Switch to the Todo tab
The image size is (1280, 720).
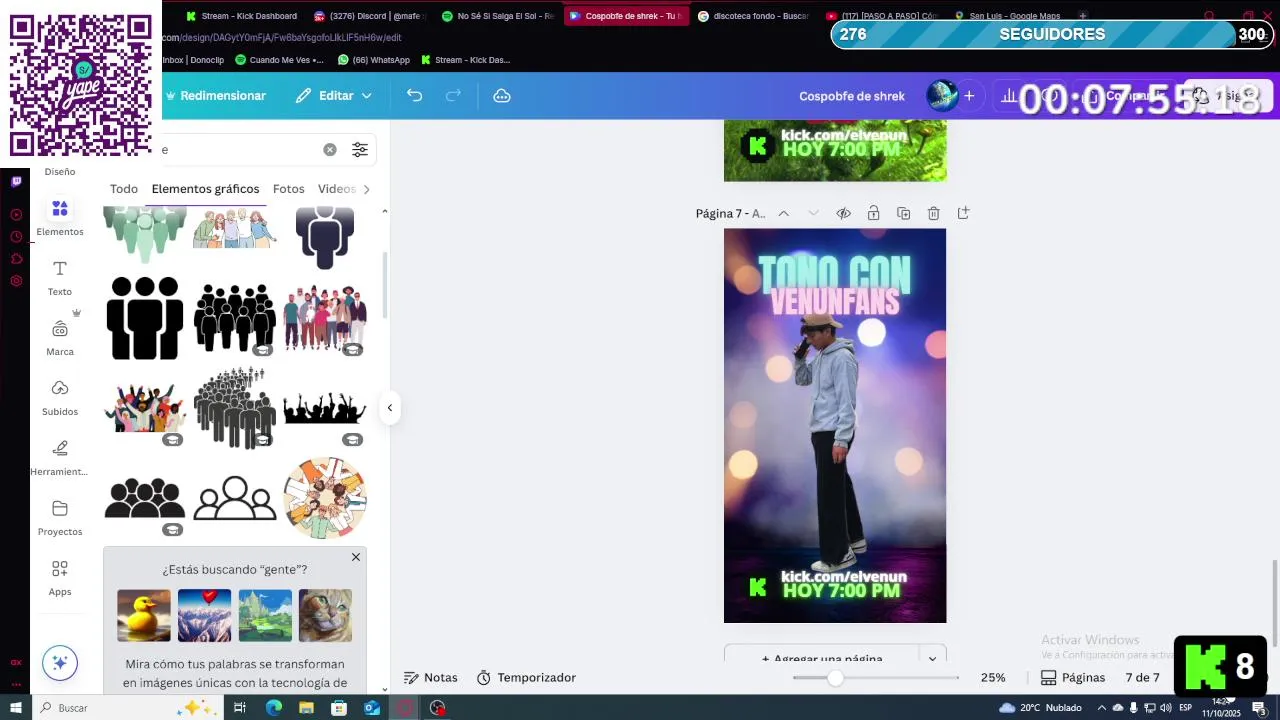click(x=124, y=189)
